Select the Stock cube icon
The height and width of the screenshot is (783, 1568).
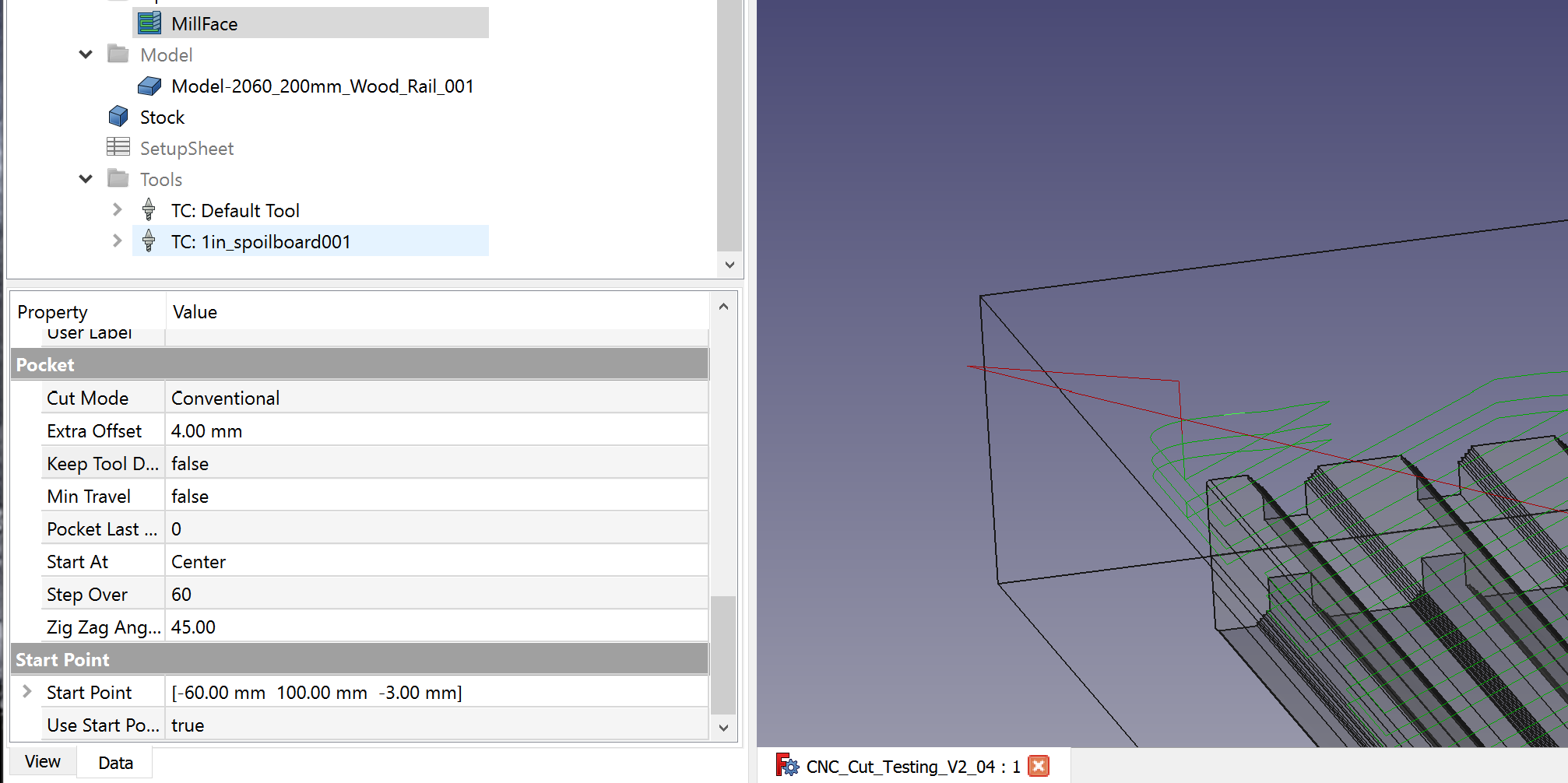(x=118, y=115)
